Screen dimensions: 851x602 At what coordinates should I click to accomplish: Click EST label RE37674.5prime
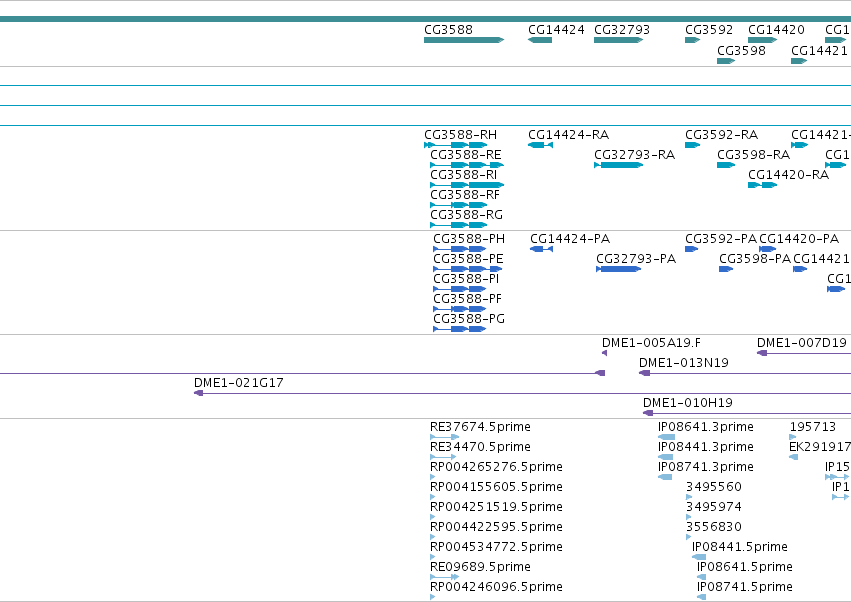click(480, 427)
